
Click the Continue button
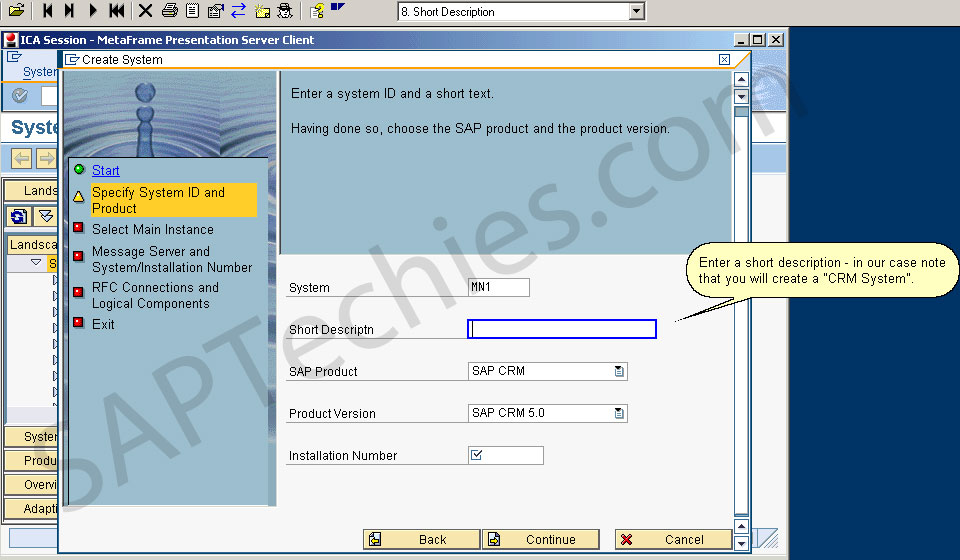point(541,539)
